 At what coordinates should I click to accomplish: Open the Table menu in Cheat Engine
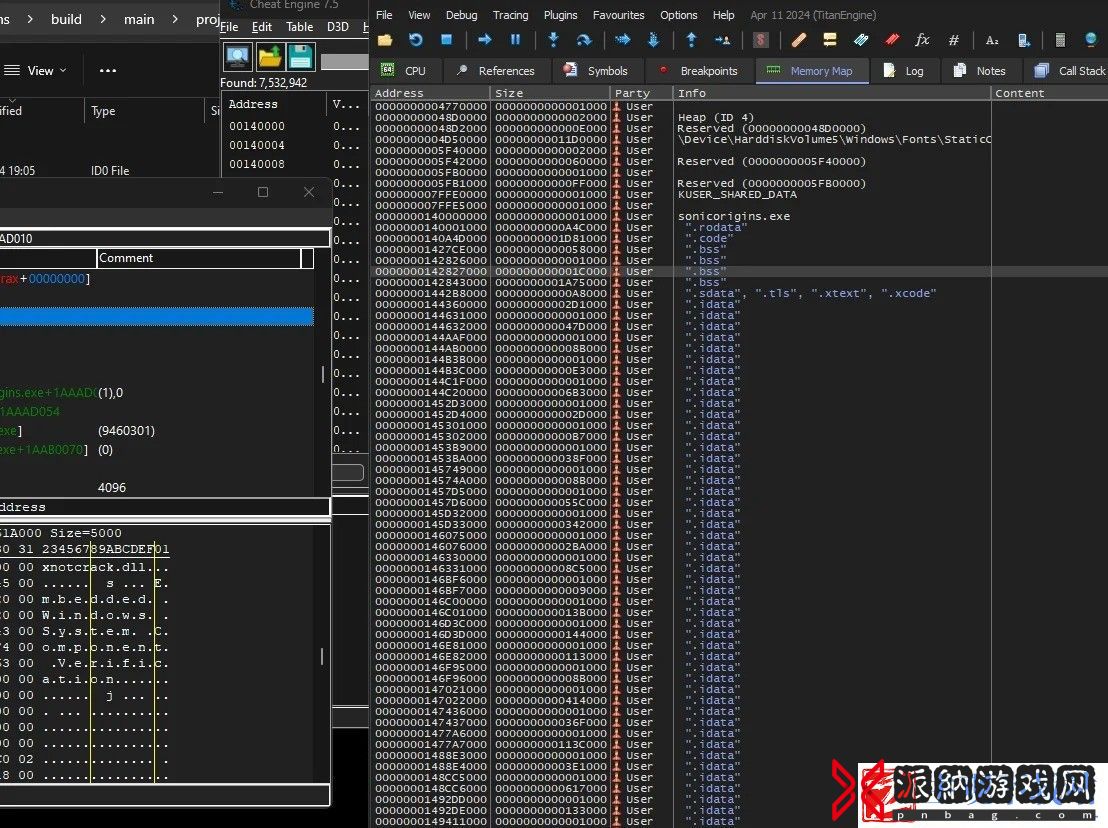pyautogui.click(x=300, y=27)
